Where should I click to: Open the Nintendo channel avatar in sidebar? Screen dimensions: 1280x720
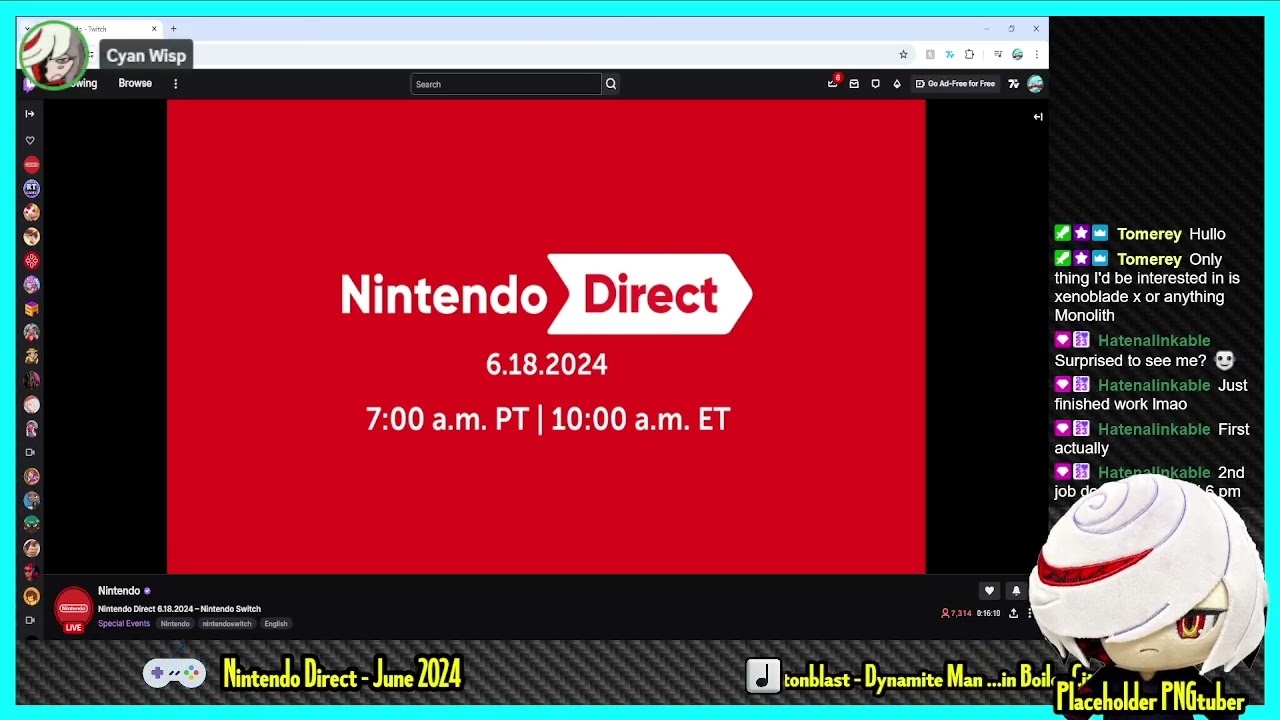coord(31,164)
